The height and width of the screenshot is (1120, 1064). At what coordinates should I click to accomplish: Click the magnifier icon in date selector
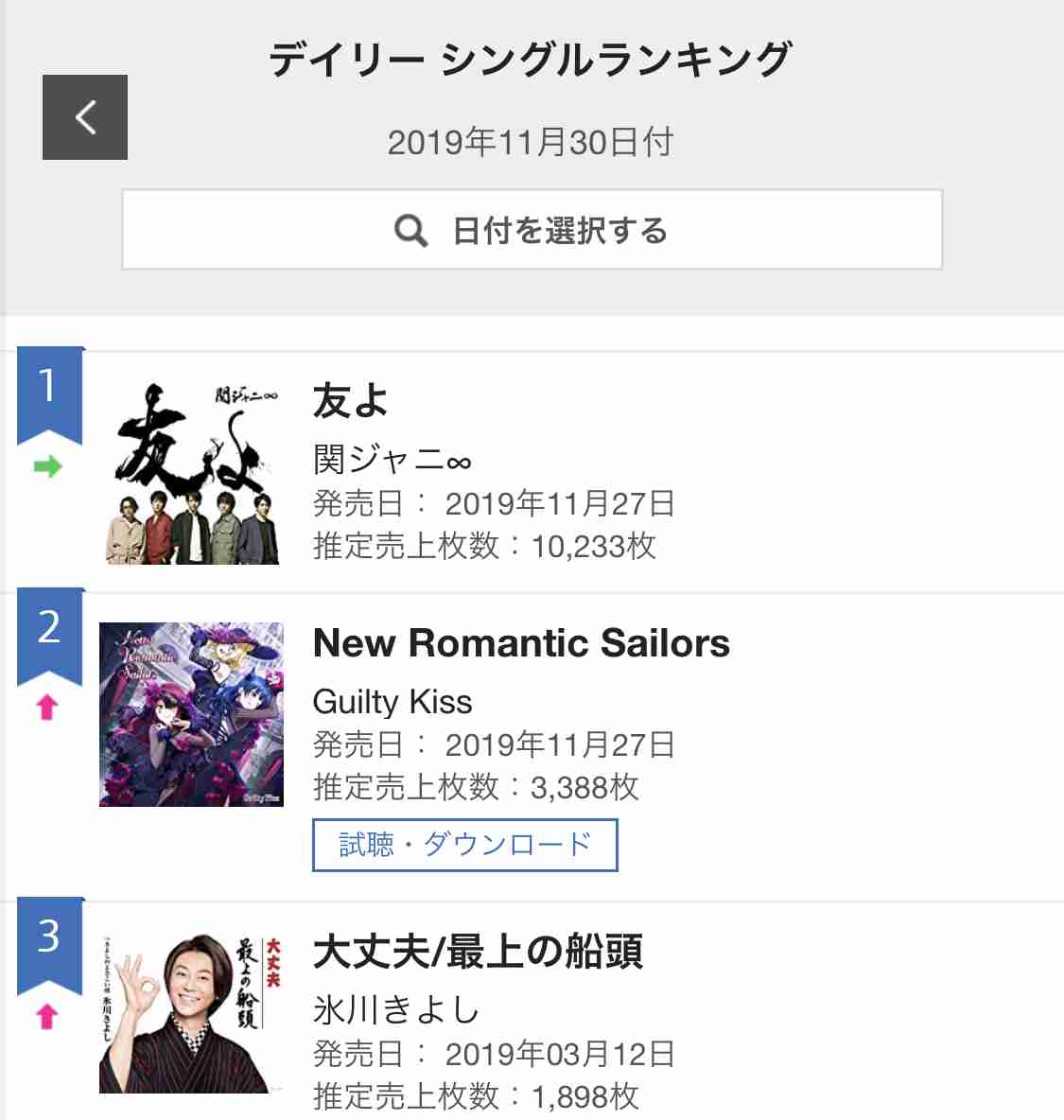411,231
